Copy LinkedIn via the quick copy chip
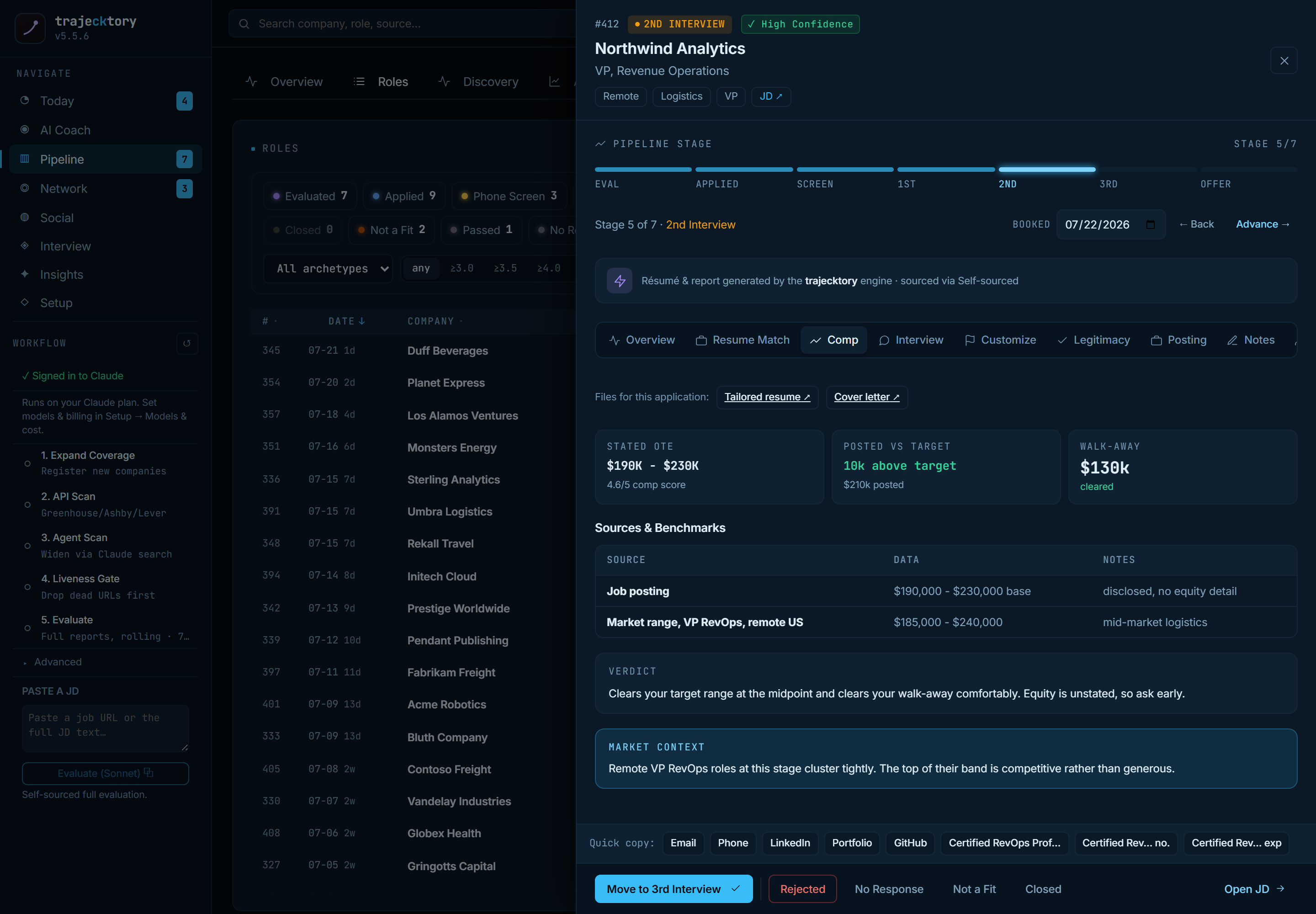 pos(790,842)
